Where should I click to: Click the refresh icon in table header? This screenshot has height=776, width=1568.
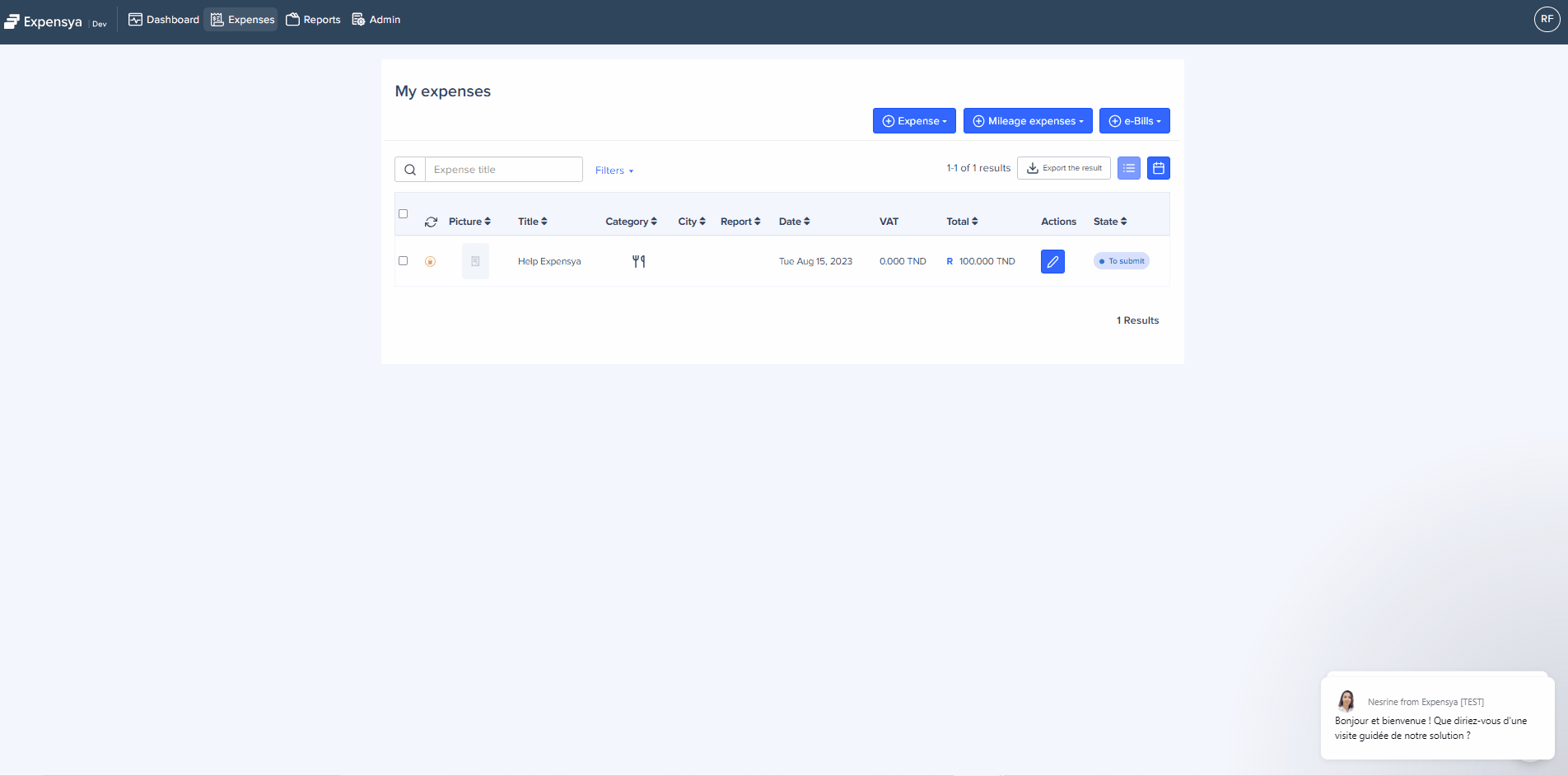click(x=431, y=222)
